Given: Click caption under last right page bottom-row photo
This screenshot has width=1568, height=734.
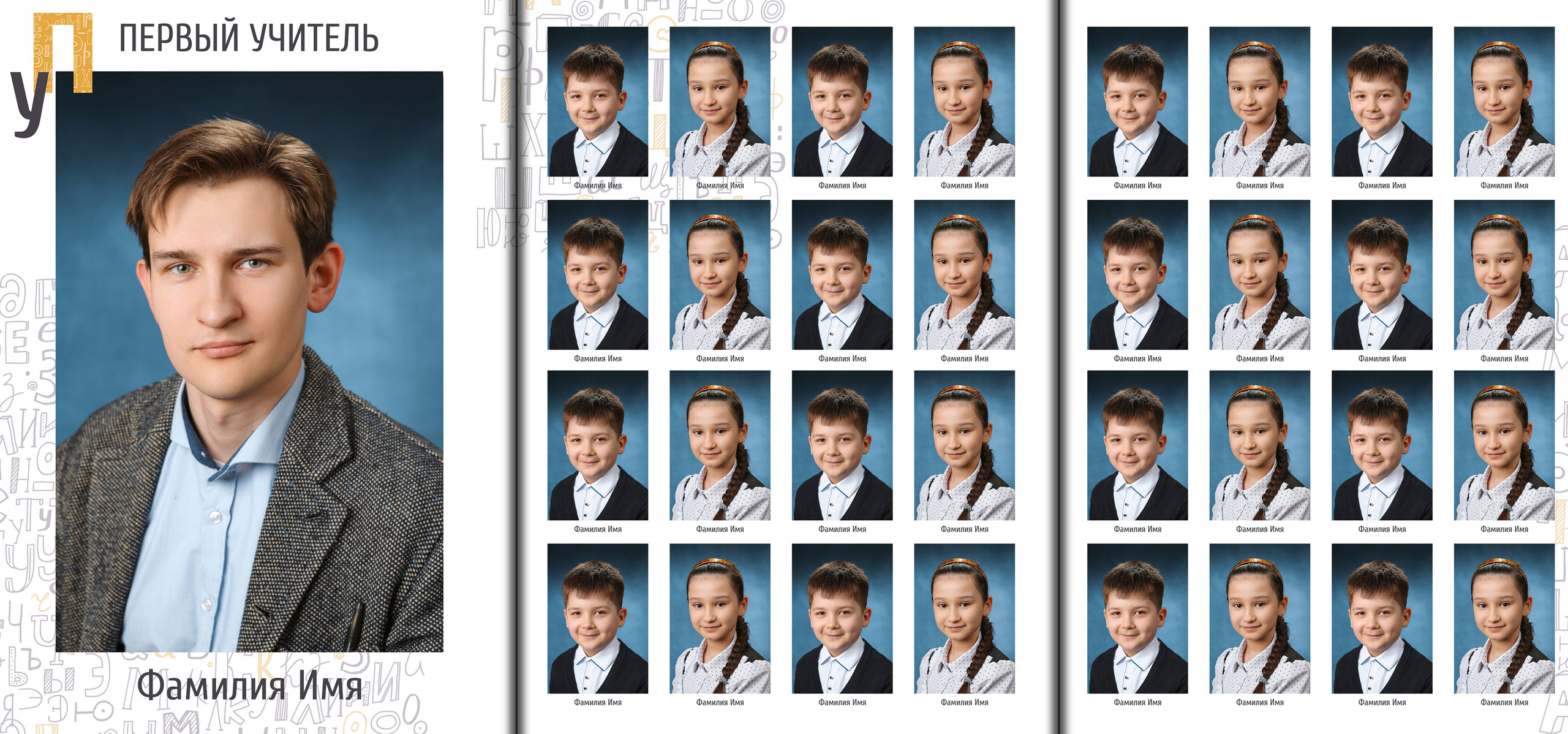Looking at the screenshot, I should (x=1504, y=702).
